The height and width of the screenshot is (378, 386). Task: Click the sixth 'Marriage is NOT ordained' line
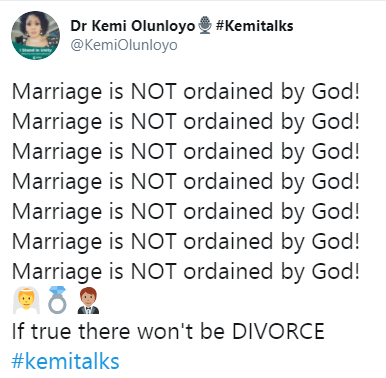(186, 242)
